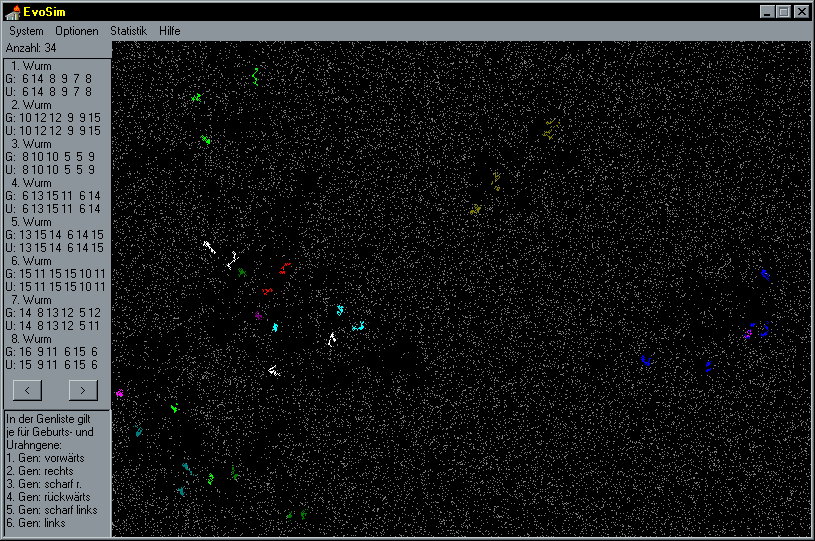Go to previous worm list page
This screenshot has height=541, width=815.
coord(27,390)
